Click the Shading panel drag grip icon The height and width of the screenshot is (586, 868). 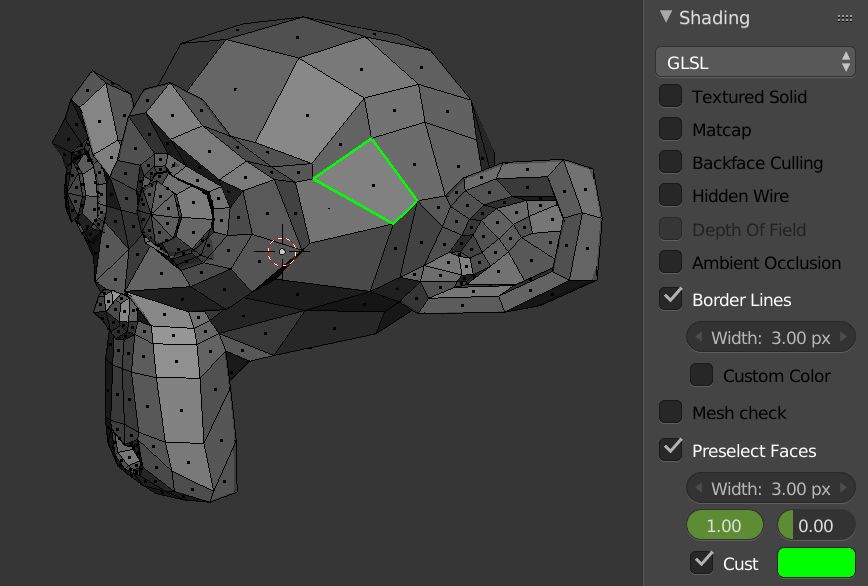point(845,18)
